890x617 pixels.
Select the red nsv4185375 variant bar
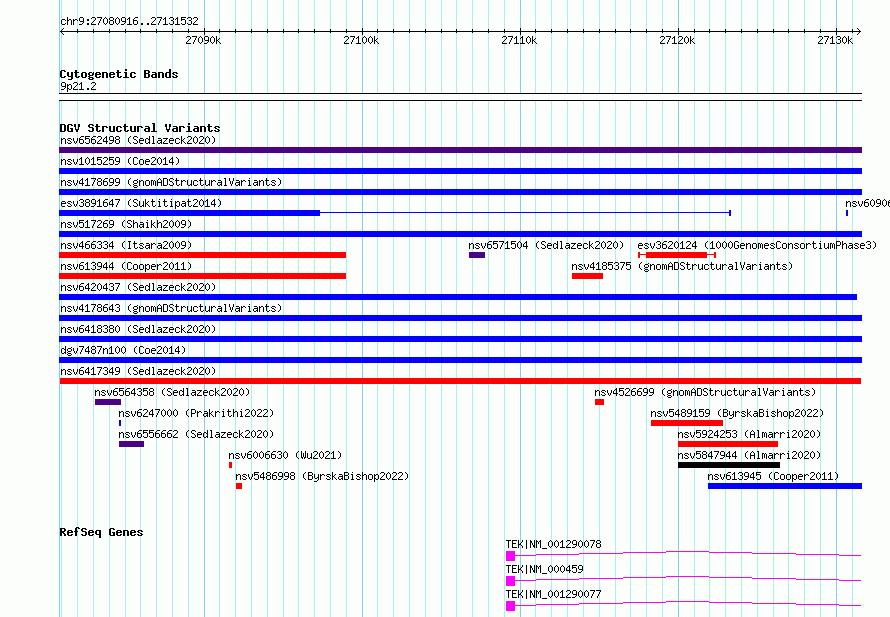[x=587, y=276]
